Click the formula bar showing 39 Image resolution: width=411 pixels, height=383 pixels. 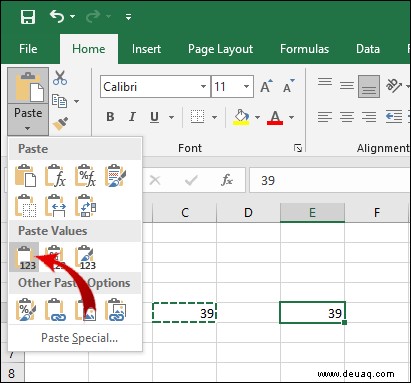(x=330, y=180)
